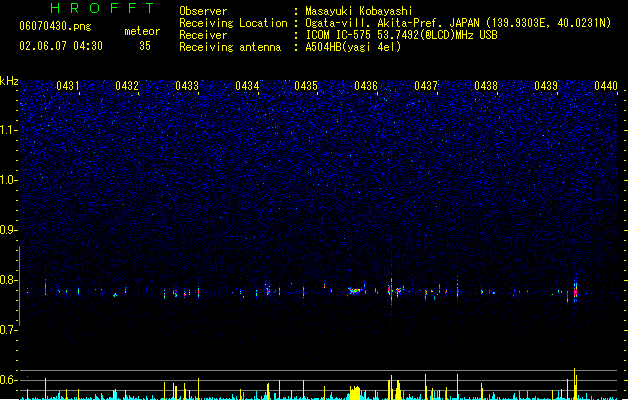Click the kHz axis unit label
This screenshot has height=400, width=629.
9,81
